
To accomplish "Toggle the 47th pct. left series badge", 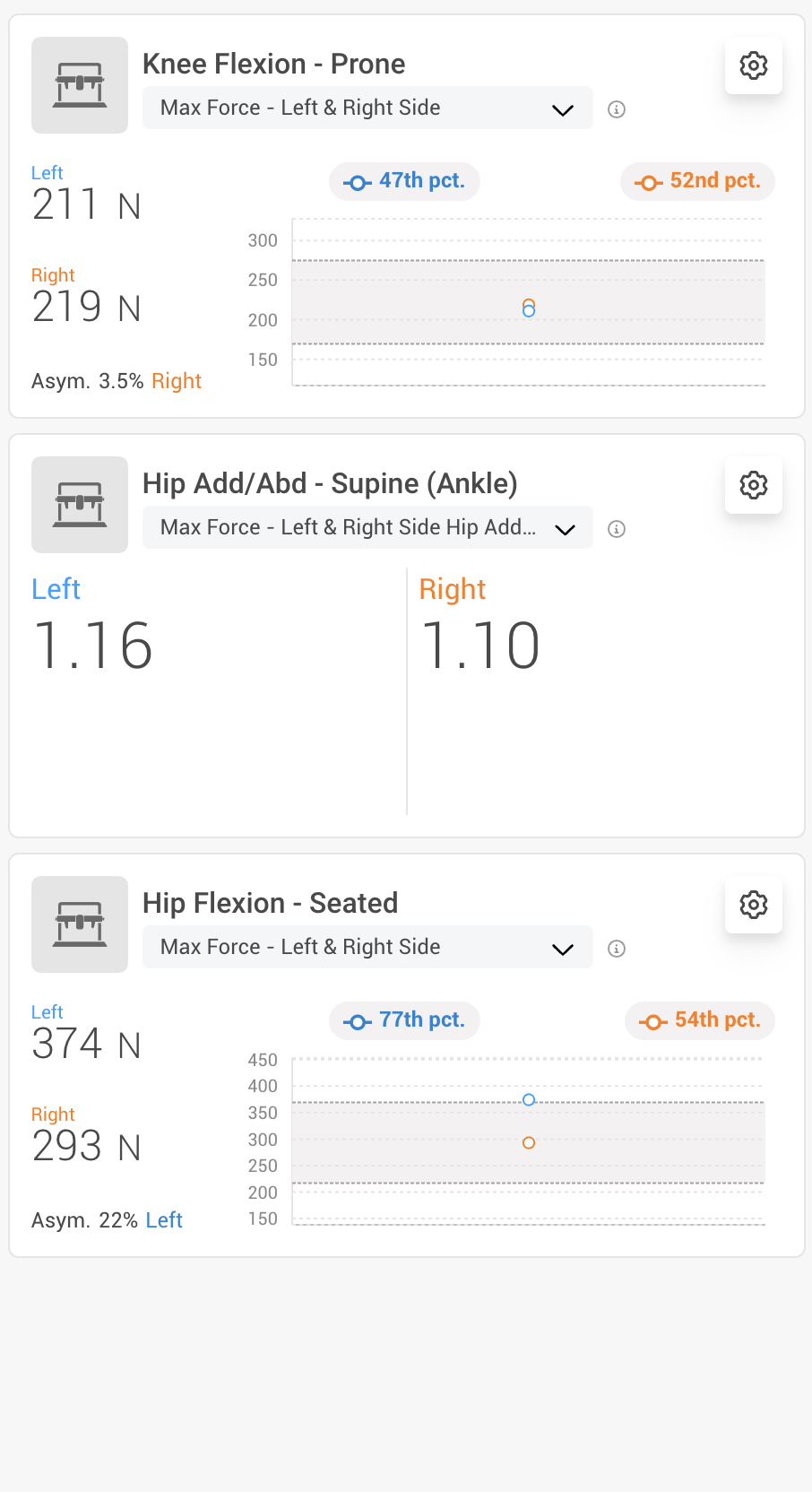I will [x=404, y=181].
